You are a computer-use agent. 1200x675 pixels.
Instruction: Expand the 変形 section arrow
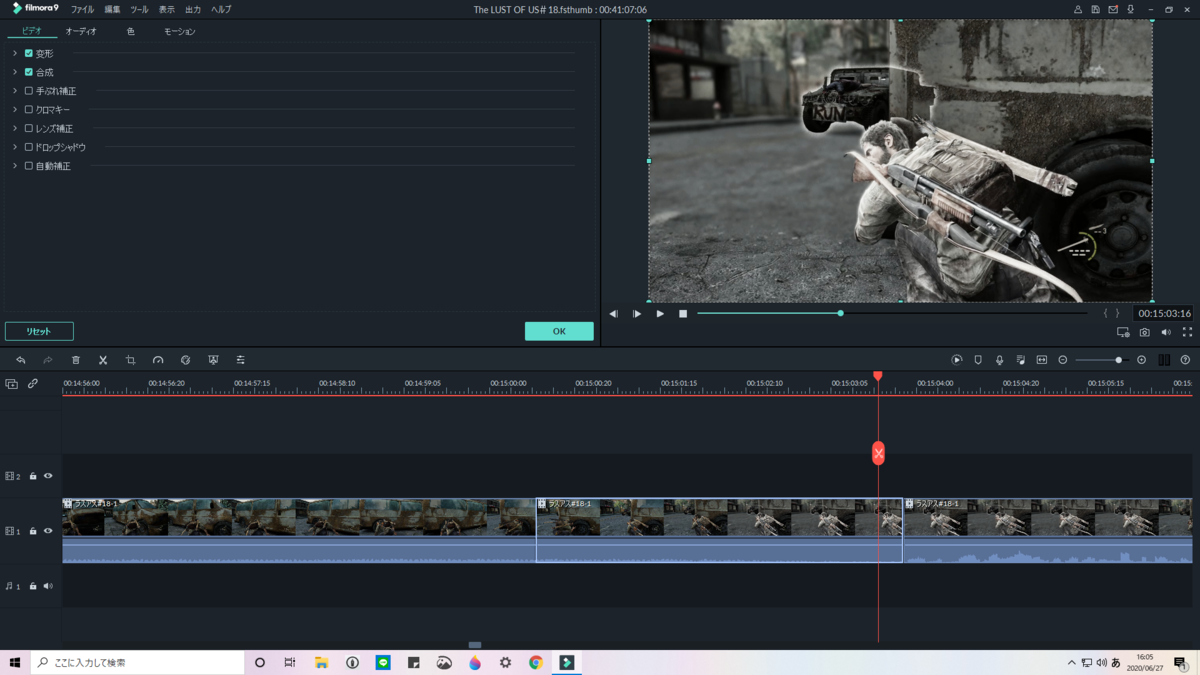tap(15, 53)
